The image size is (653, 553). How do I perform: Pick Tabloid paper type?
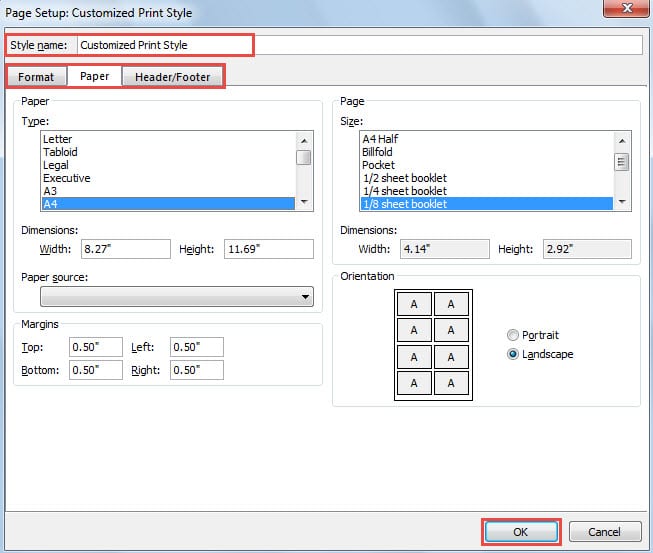[60, 152]
